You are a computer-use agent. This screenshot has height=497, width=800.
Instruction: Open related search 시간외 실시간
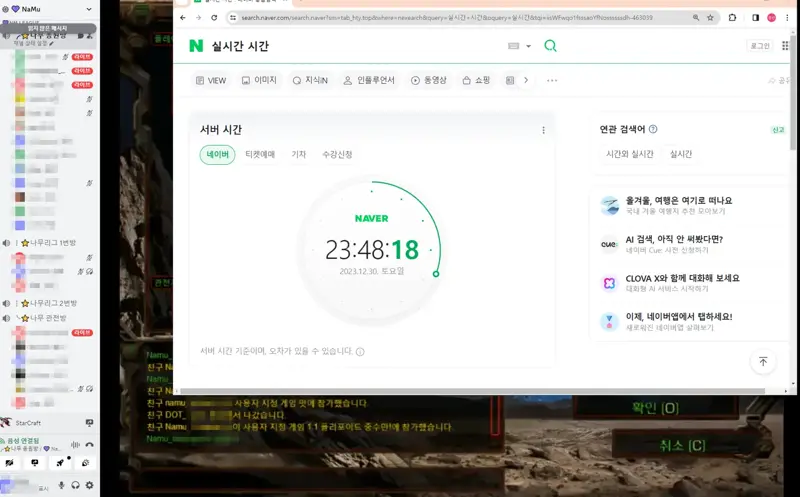point(630,154)
